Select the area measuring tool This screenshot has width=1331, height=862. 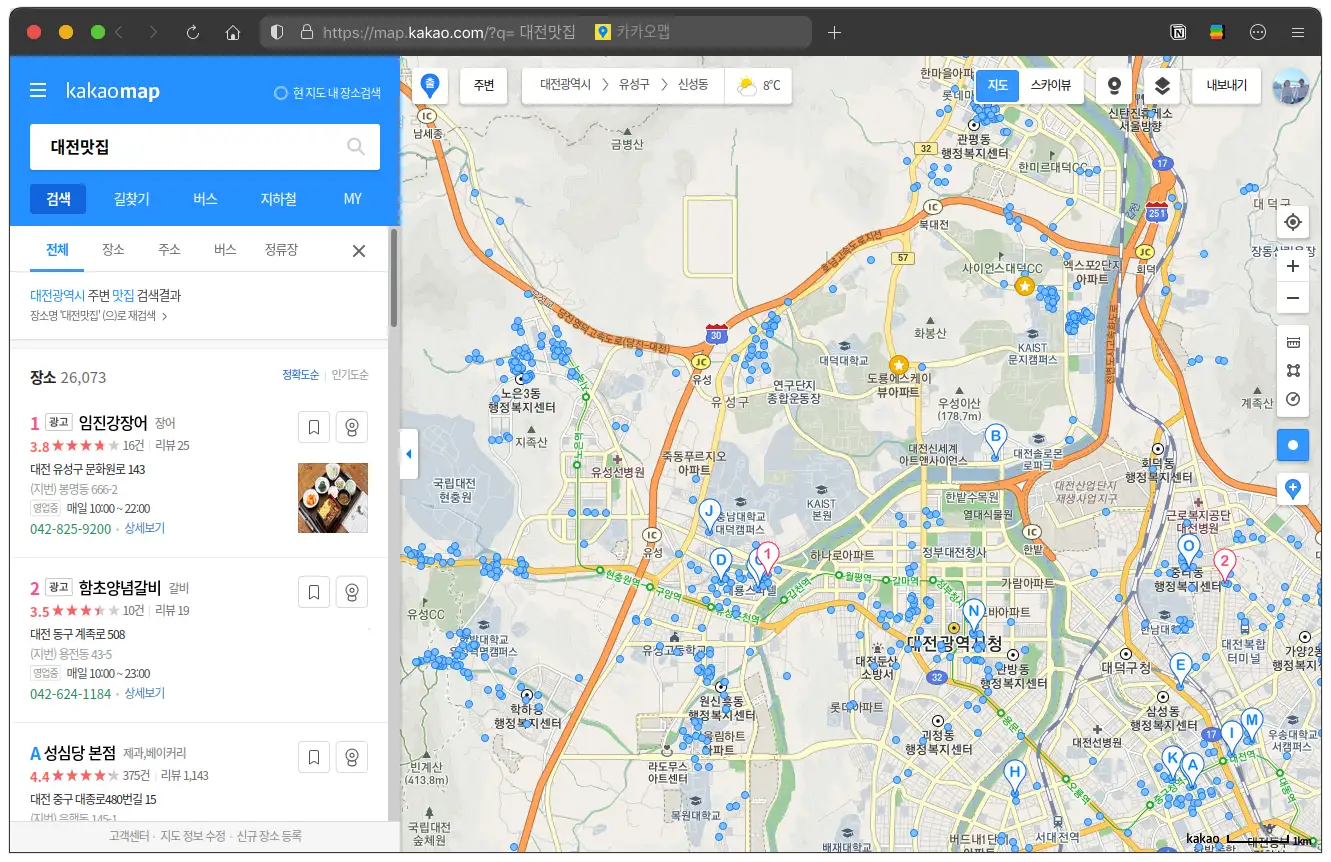pyautogui.click(x=1293, y=371)
